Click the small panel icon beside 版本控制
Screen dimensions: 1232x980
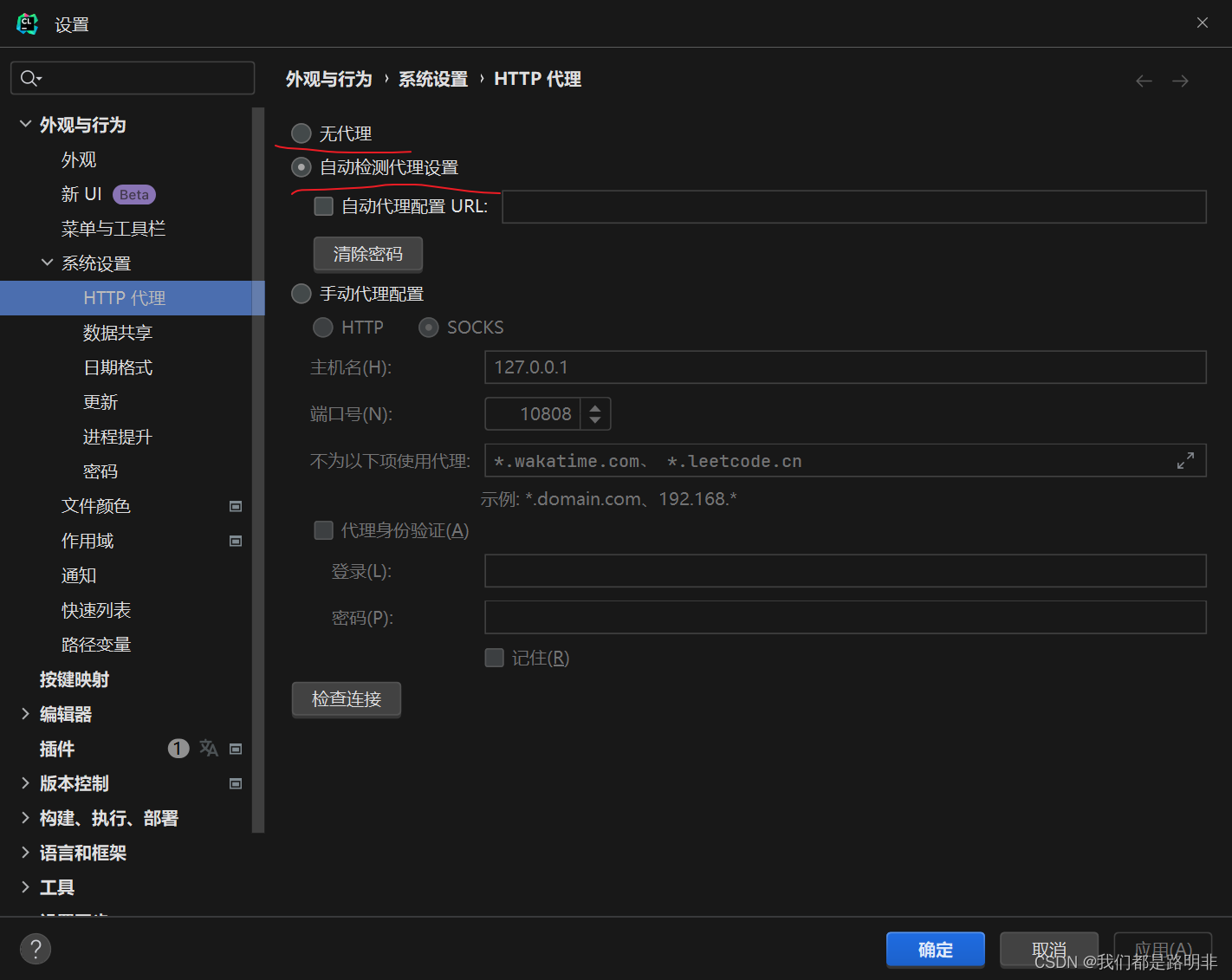point(235,783)
